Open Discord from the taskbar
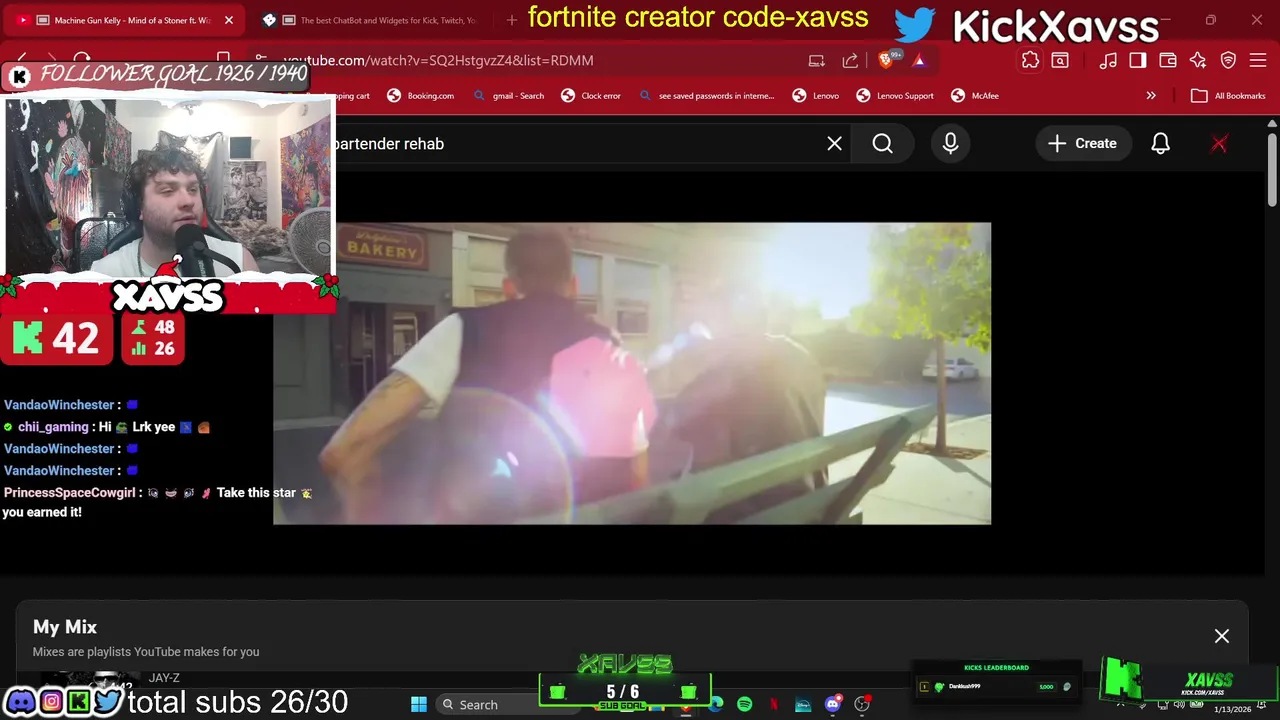The width and height of the screenshot is (1280, 720). point(833,704)
